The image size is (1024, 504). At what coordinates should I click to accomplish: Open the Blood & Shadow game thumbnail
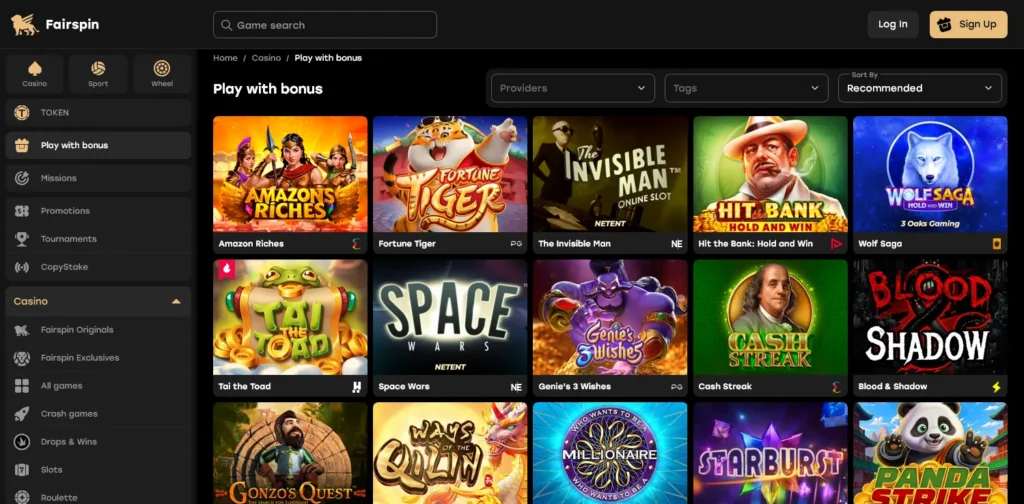[930, 317]
